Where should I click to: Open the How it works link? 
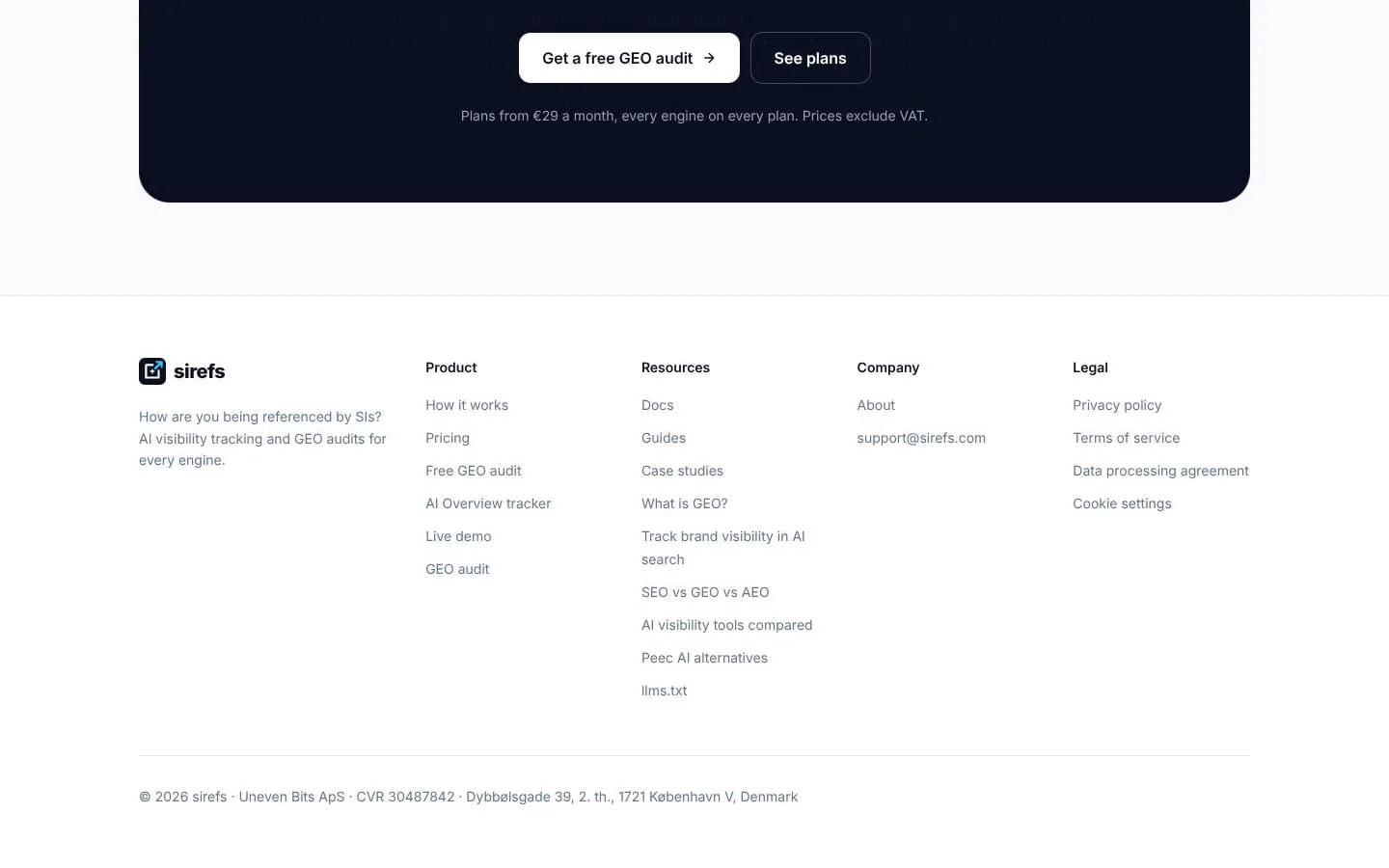pyautogui.click(x=467, y=405)
